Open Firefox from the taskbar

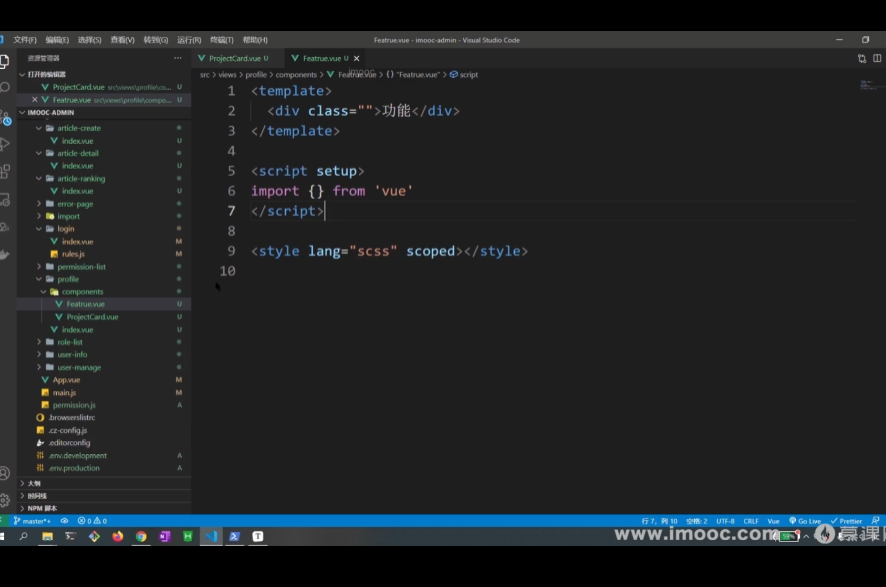click(118, 537)
